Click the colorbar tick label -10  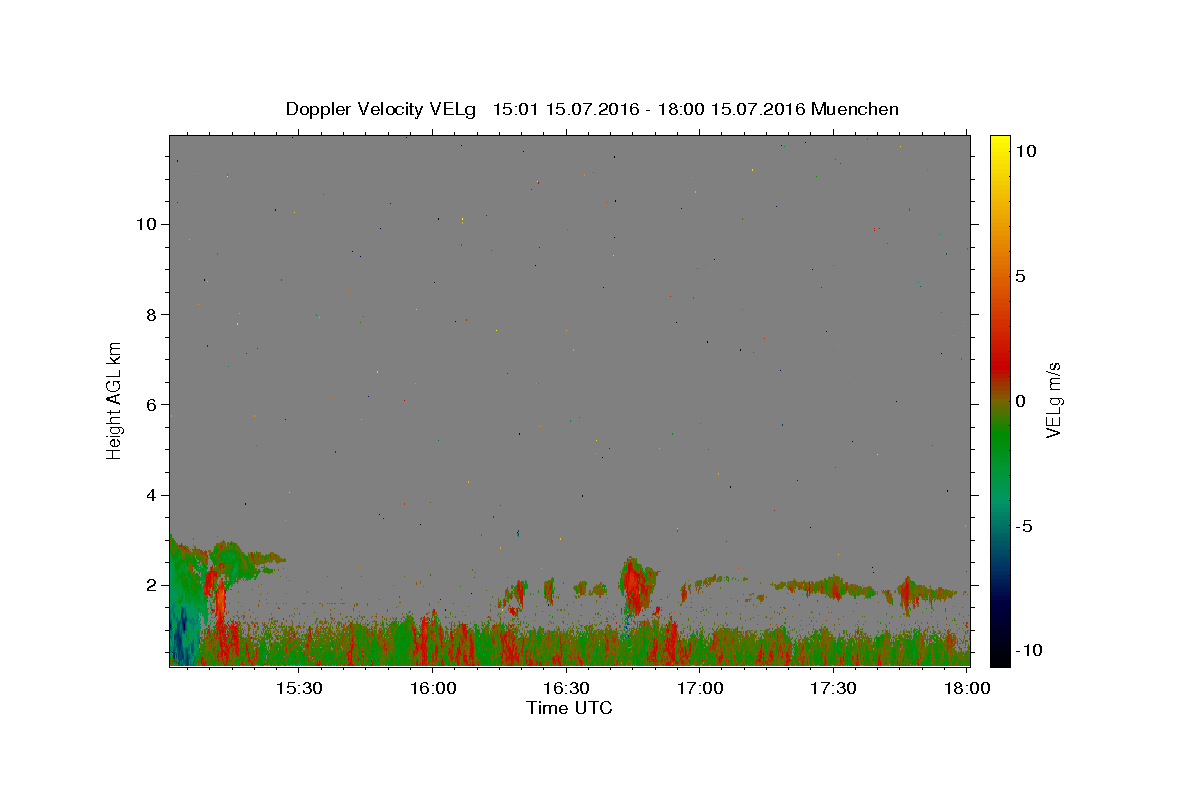pos(1027,650)
